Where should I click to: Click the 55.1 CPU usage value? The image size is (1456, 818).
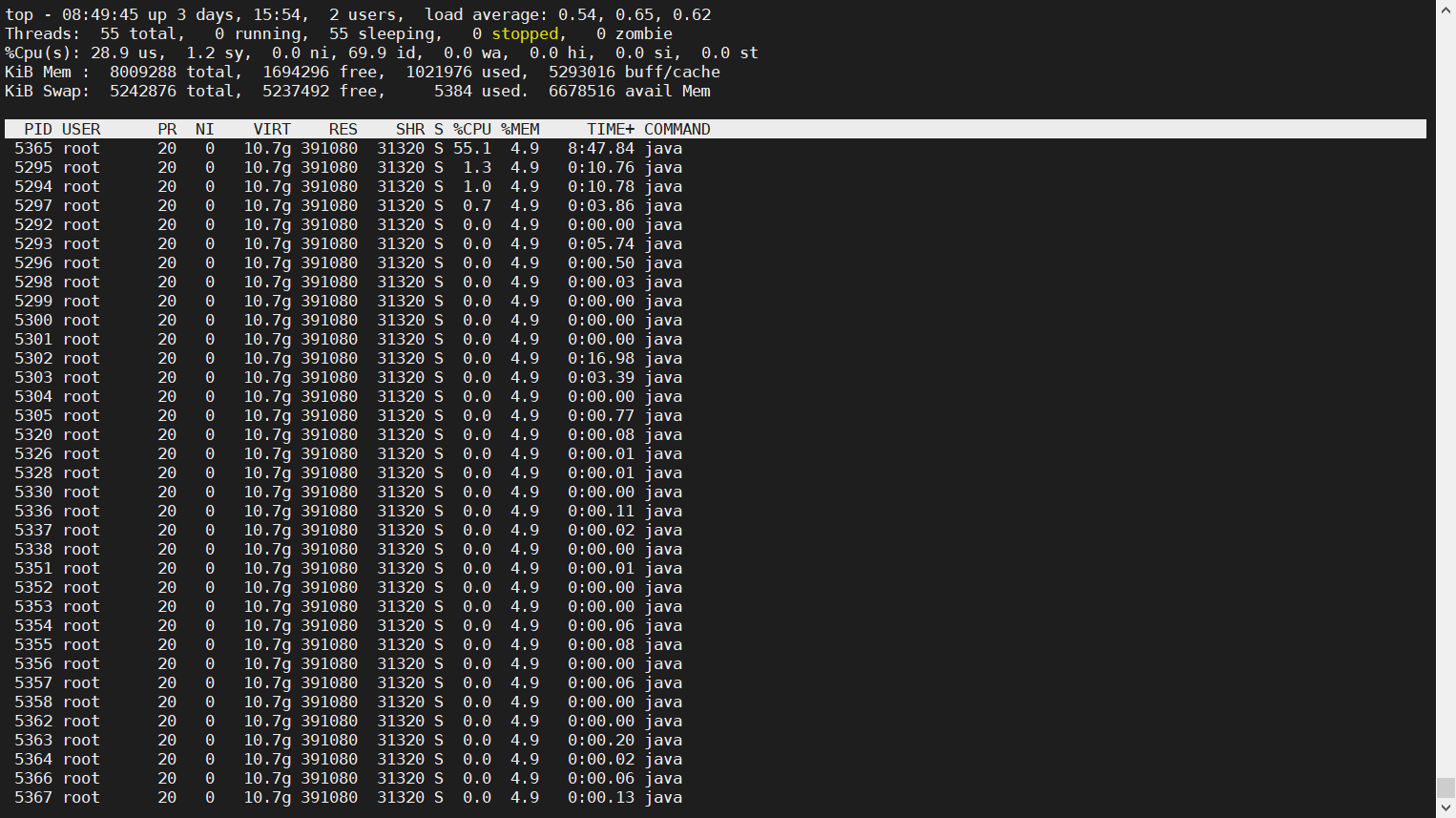(472, 148)
